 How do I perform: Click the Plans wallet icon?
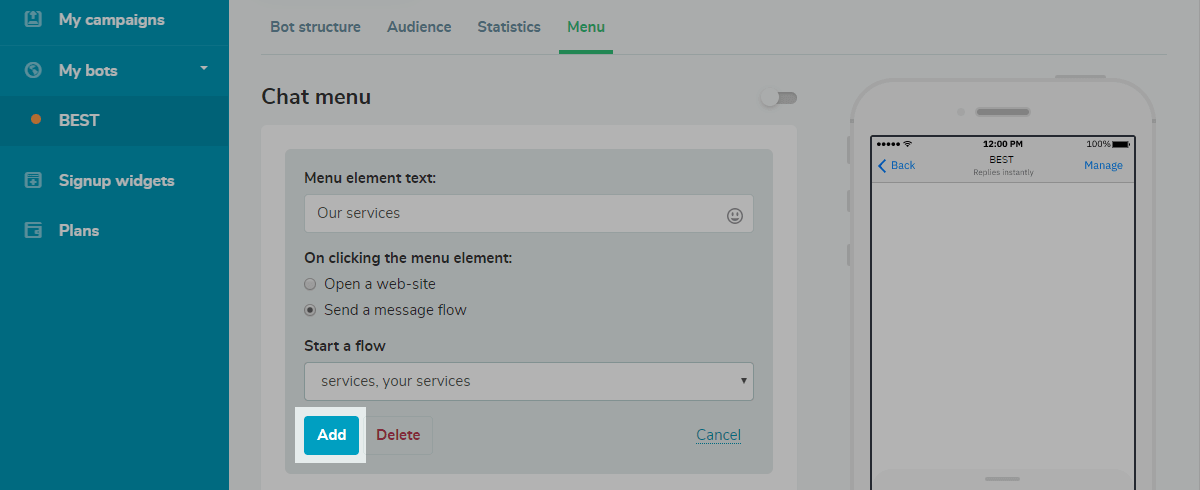pyautogui.click(x=34, y=231)
